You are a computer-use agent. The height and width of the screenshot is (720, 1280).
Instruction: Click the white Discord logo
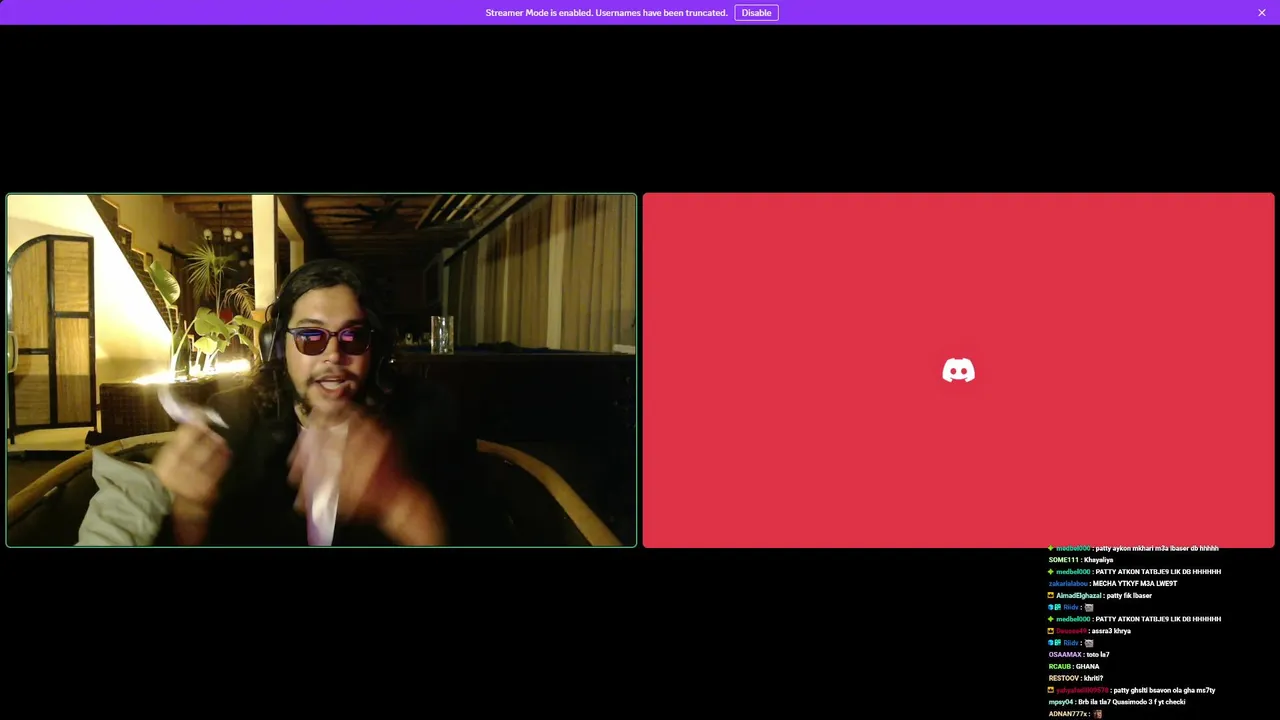pyautogui.click(x=958, y=371)
